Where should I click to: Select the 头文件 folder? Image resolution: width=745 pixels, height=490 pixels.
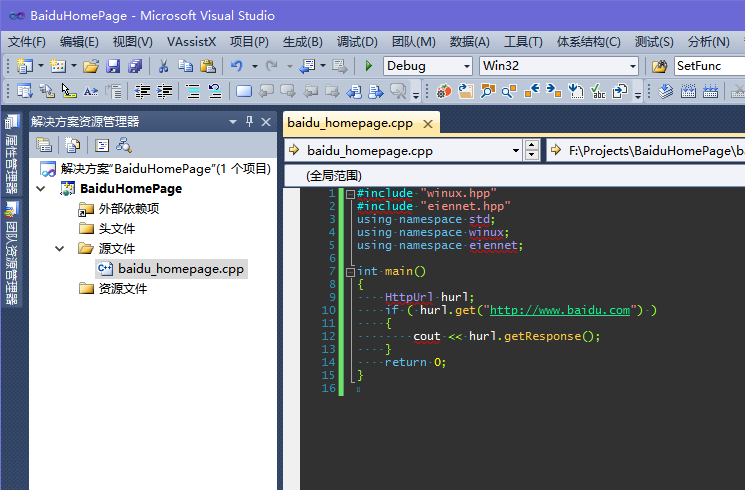pyautogui.click(x=117, y=229)
